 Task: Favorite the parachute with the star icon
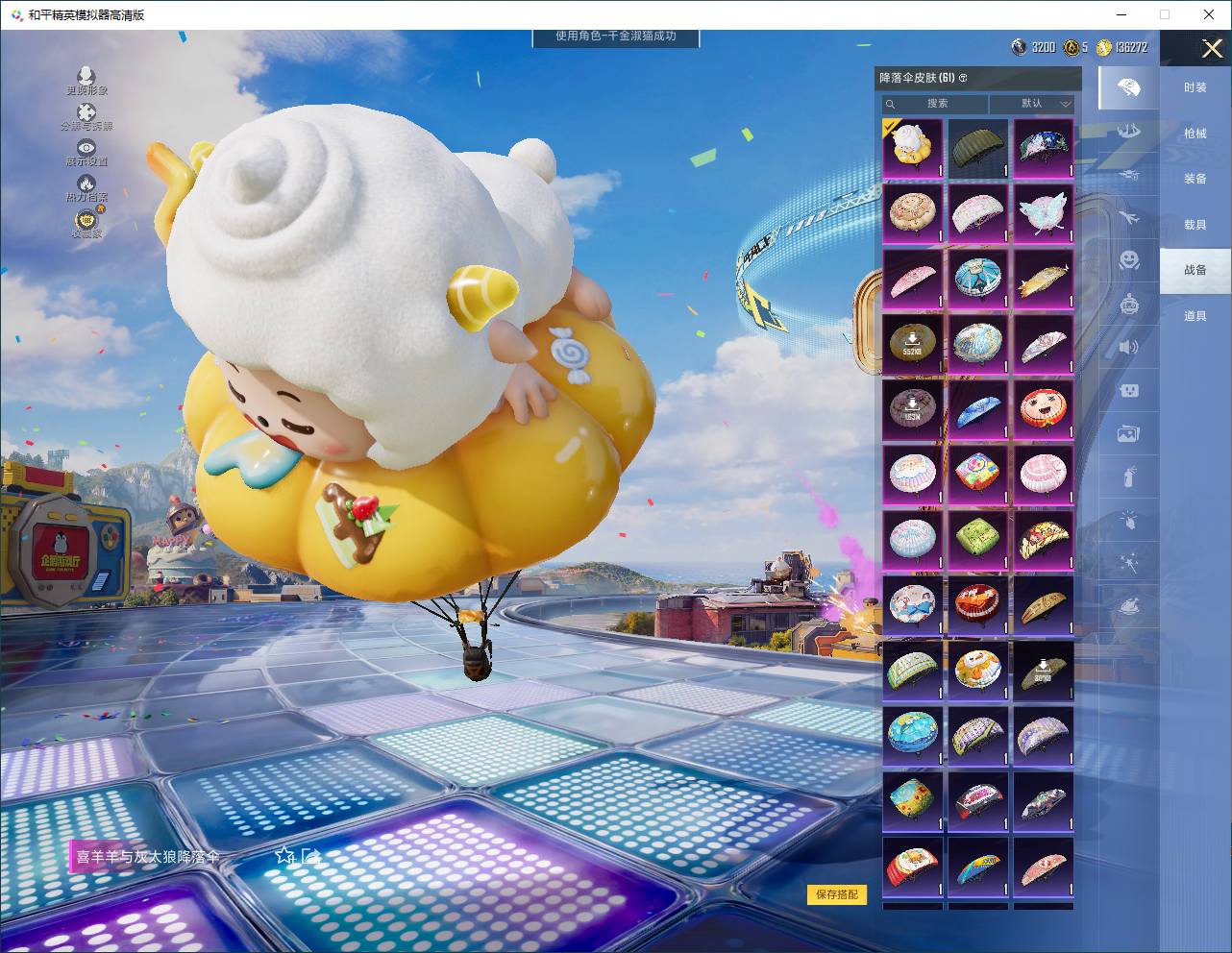coord(284,855)
